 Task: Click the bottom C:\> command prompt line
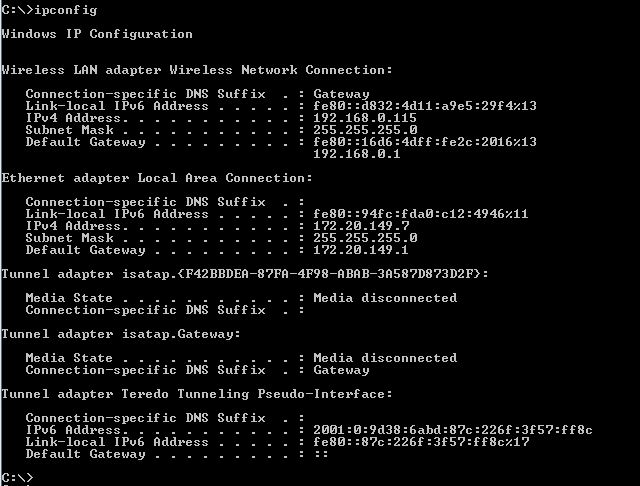[x=17, y=477]
